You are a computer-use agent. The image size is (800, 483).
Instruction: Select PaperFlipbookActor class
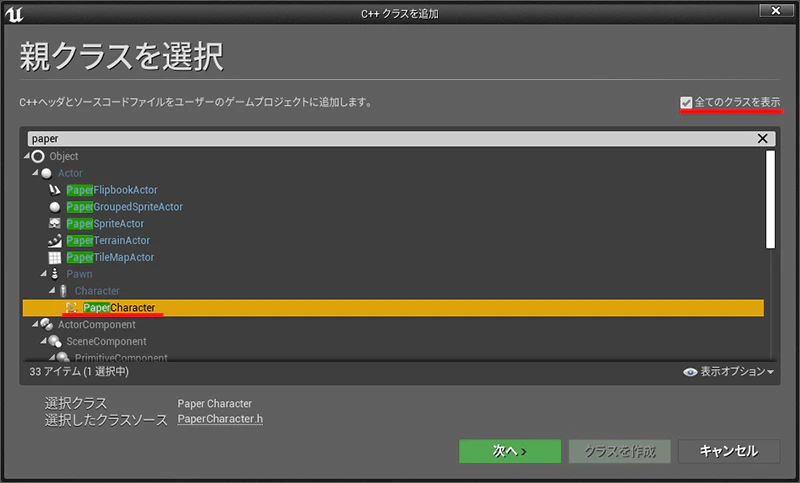coord(112,190)
